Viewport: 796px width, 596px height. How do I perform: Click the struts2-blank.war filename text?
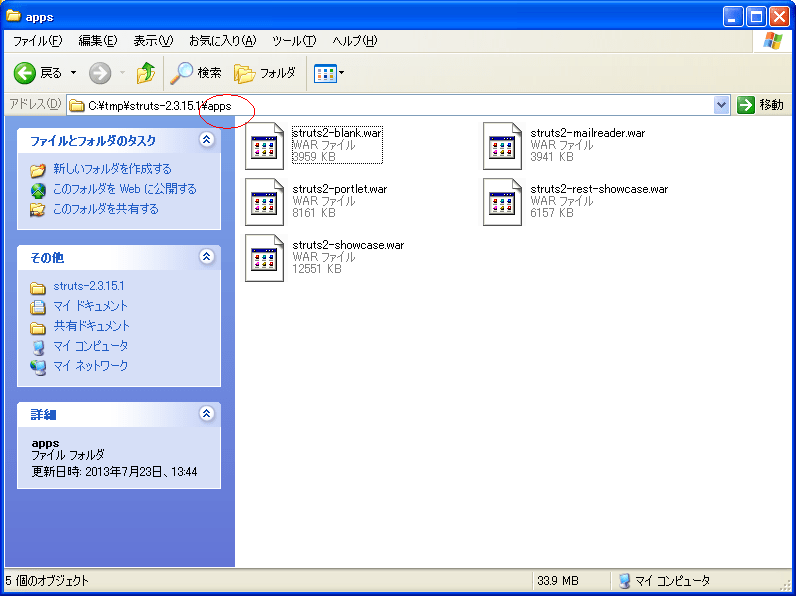337,133
